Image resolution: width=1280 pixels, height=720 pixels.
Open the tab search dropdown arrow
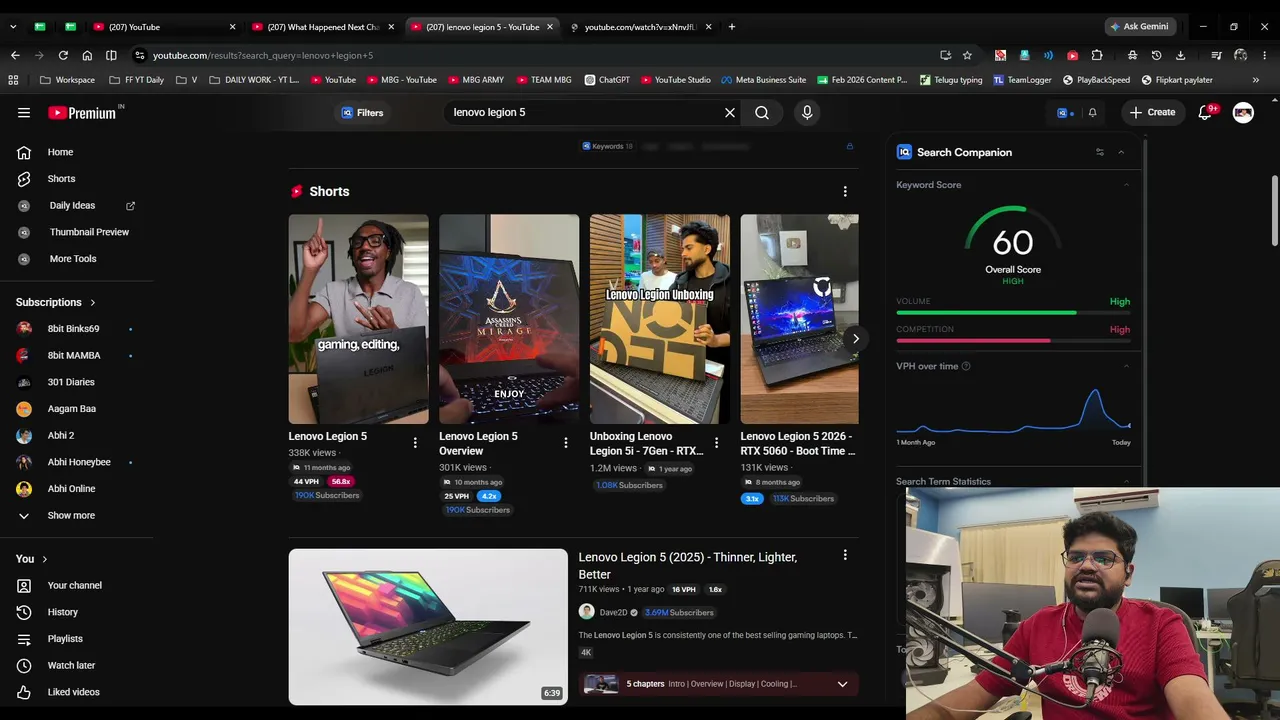point(15,27)
